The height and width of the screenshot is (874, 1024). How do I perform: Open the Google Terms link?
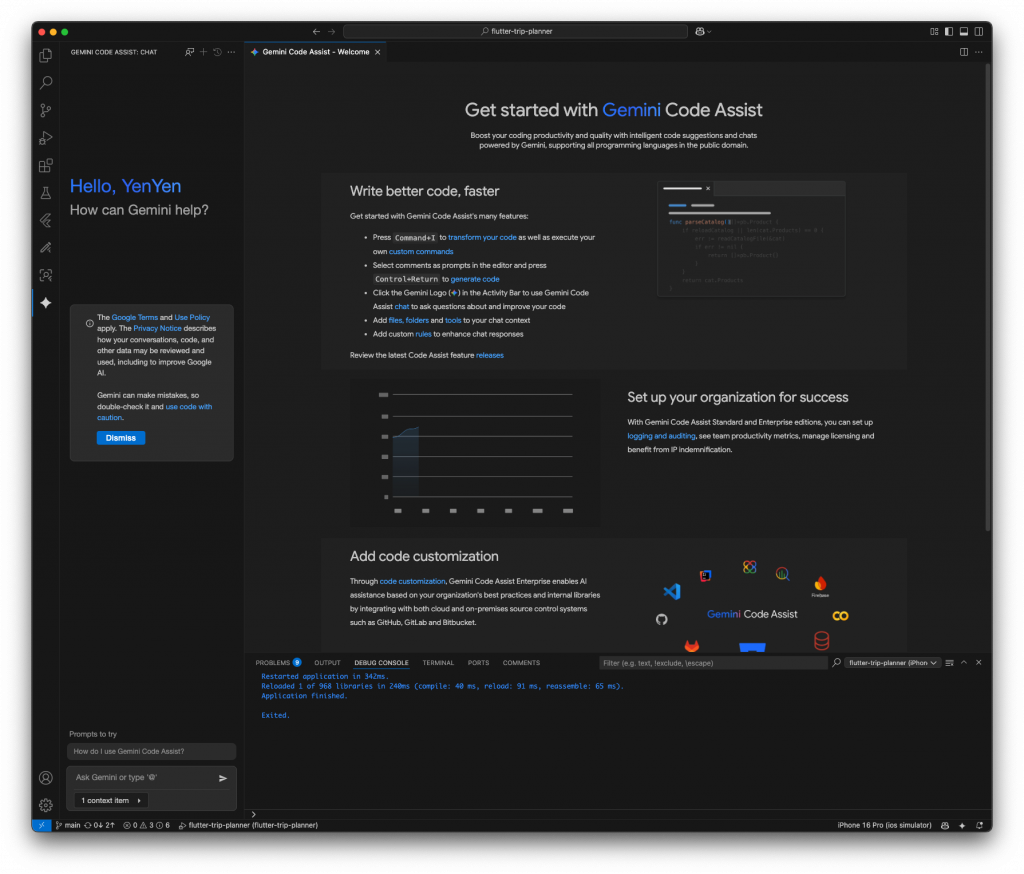pos(135,317)
